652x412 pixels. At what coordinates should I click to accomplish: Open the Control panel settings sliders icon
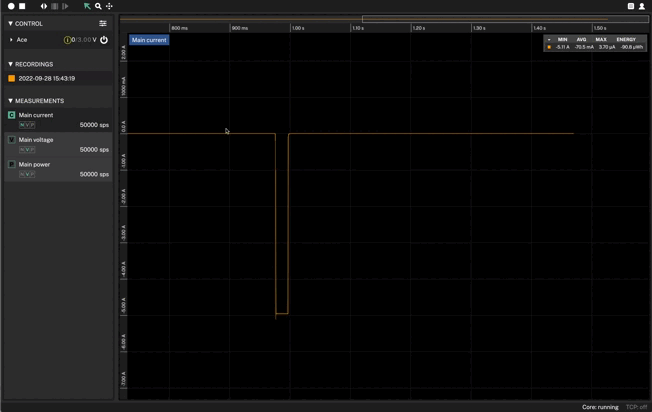click(x=102, y=23)
